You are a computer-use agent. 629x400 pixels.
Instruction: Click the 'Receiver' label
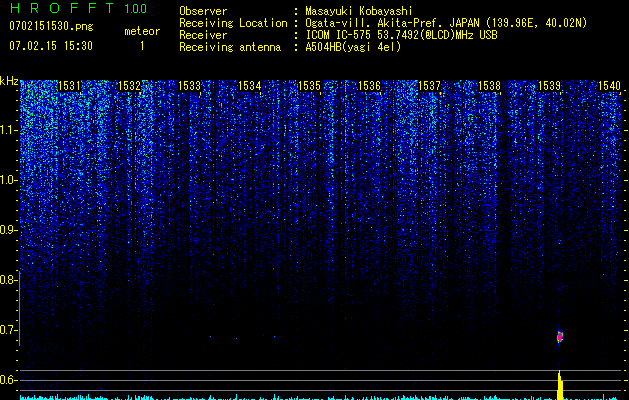pos(203,35)
